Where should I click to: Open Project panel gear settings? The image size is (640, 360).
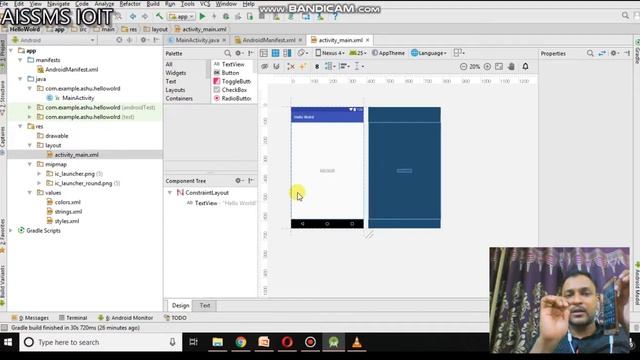[144, 40]
